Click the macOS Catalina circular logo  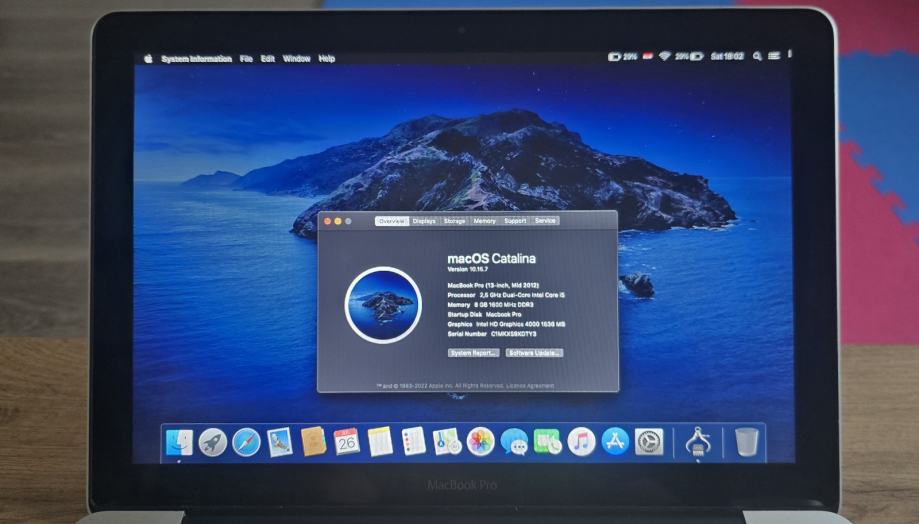[x=383, y=305]
